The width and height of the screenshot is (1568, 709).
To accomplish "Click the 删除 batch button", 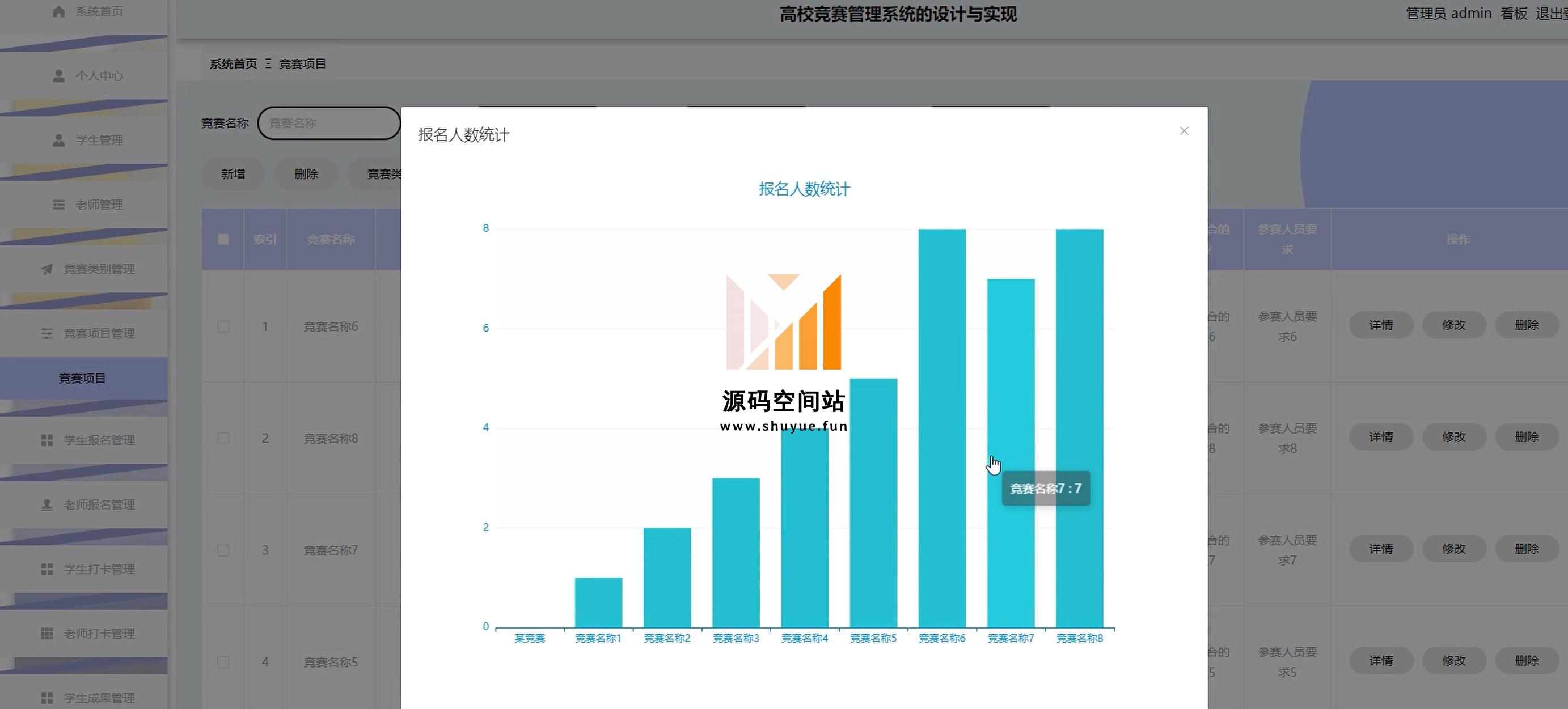I will pos(306,175).
